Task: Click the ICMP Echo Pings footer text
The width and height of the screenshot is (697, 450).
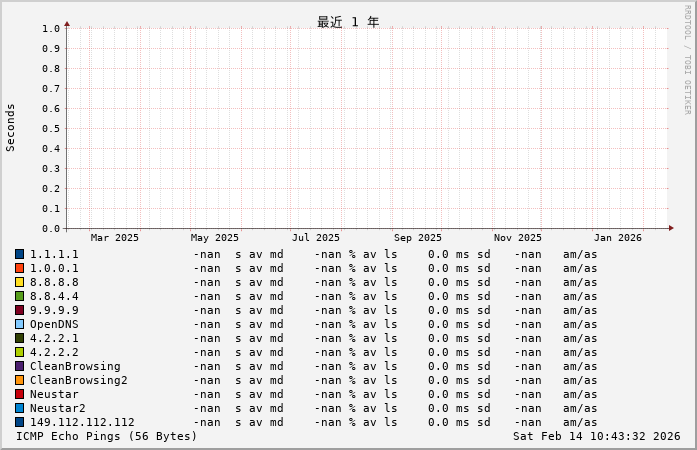Action: tap(107, 436)
